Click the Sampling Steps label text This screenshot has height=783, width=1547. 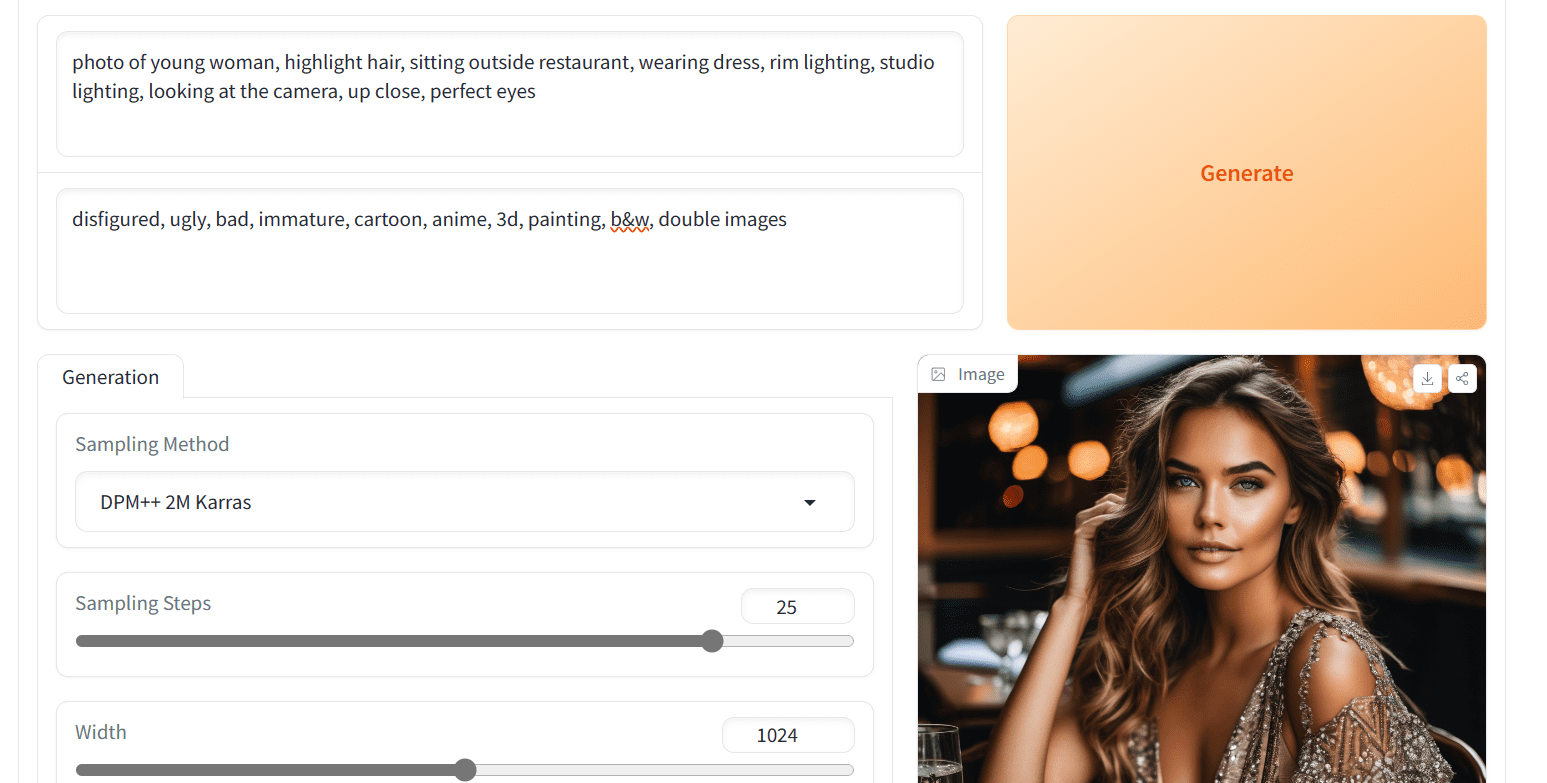[x=143, y=603]
